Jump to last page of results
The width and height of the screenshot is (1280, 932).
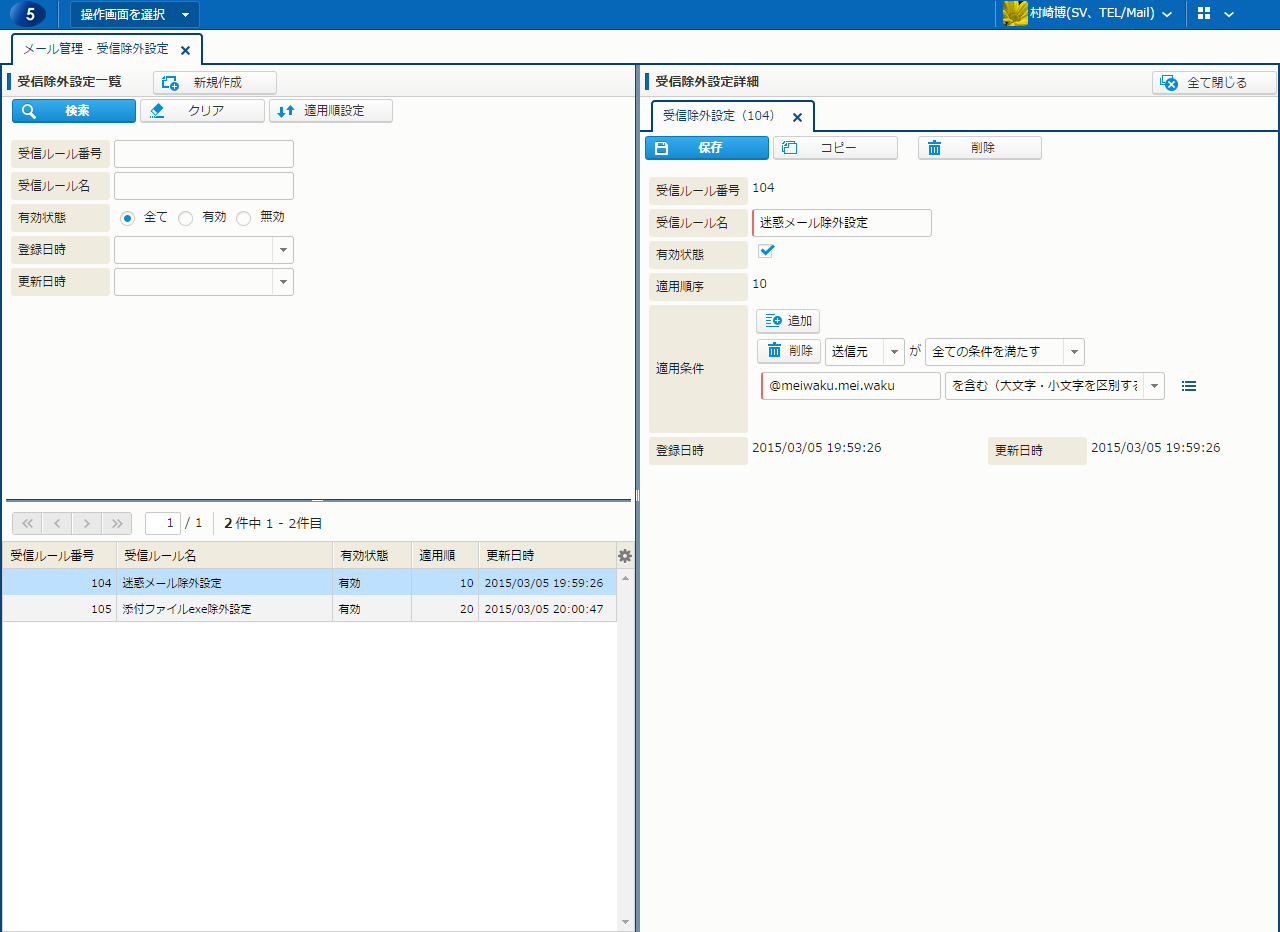(x=117, y=523)
